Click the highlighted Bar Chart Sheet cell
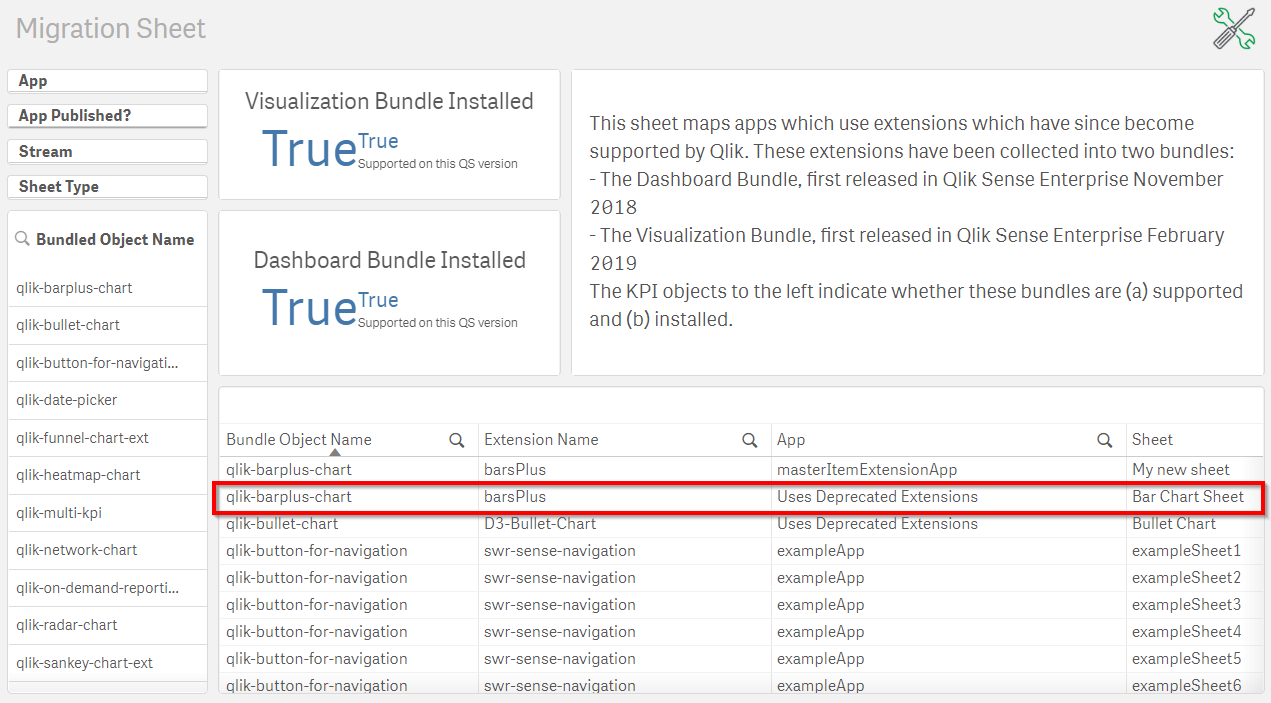Viewport: 1271px width, 703px height. pyautogui.click(x=1188, y=497)
